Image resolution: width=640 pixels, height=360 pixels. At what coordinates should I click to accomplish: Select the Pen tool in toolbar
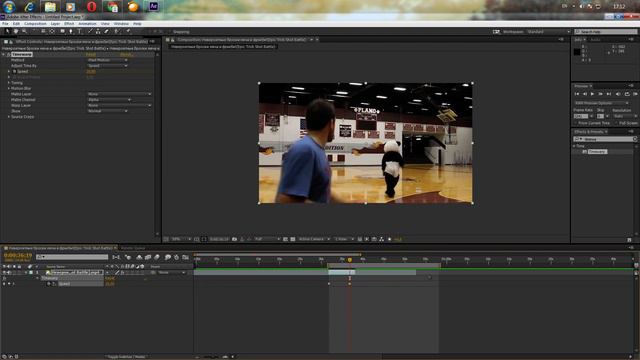pos(71,31)
